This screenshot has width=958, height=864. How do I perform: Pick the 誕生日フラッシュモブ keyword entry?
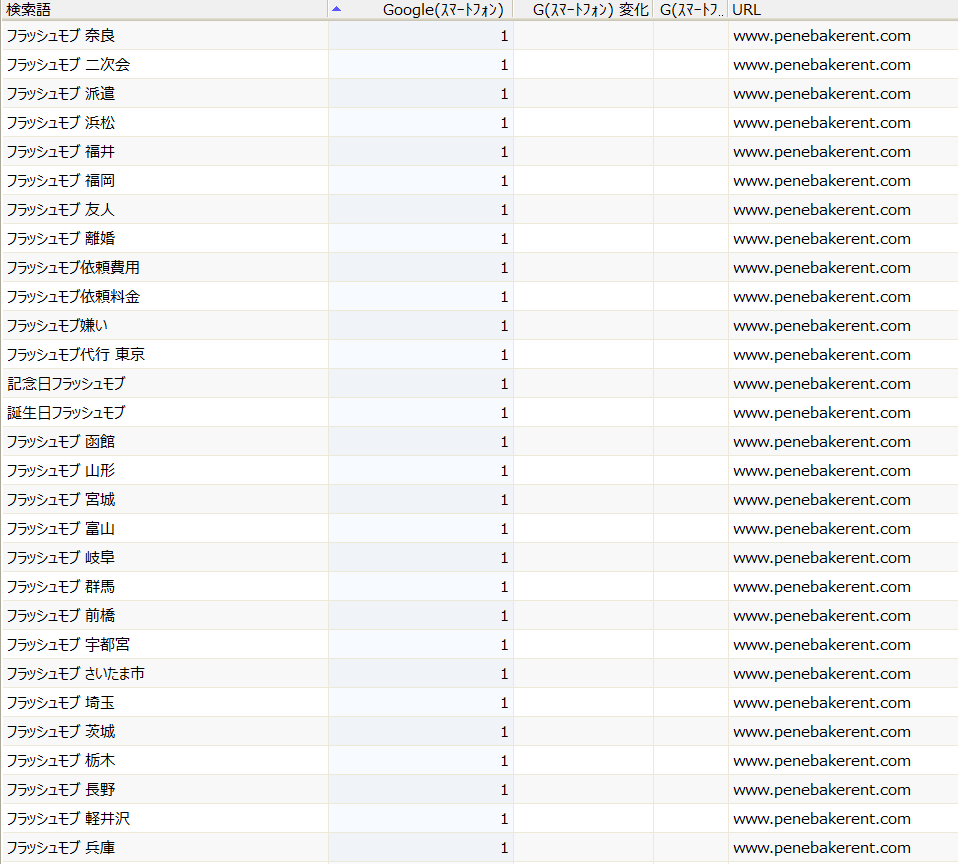[x=66, y=413]
